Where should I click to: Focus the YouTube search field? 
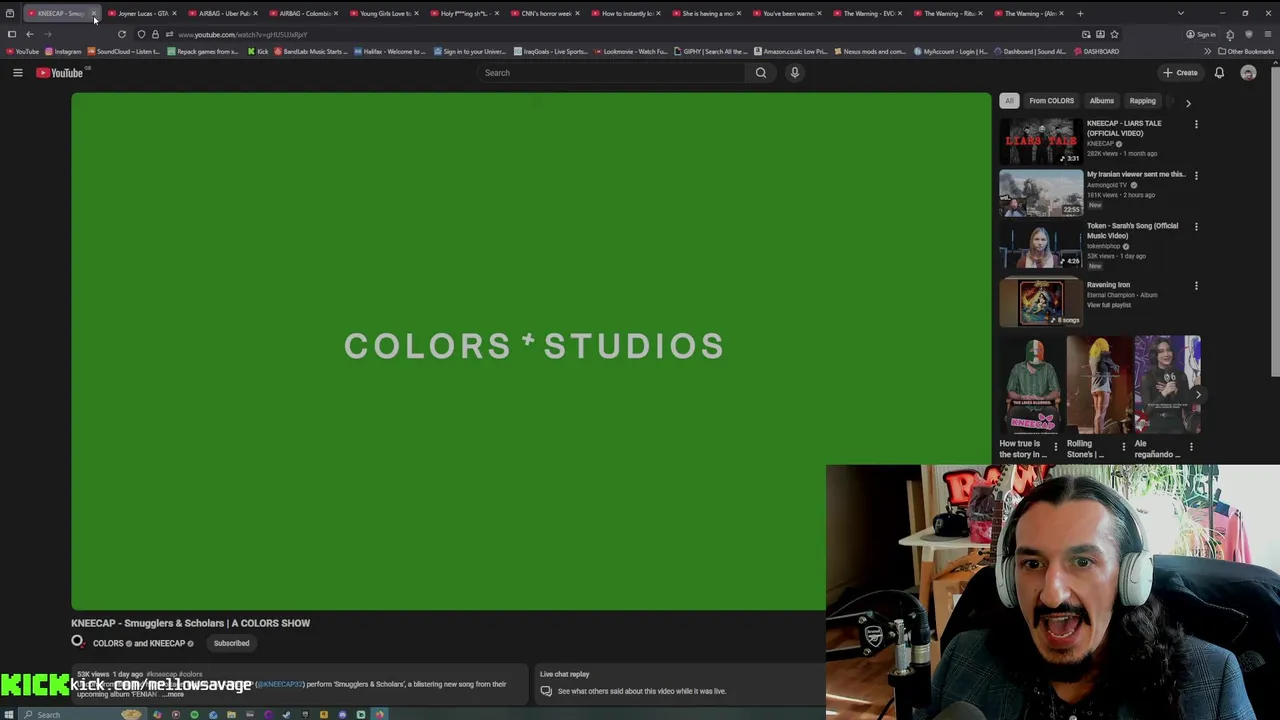[x=611, y=73]
